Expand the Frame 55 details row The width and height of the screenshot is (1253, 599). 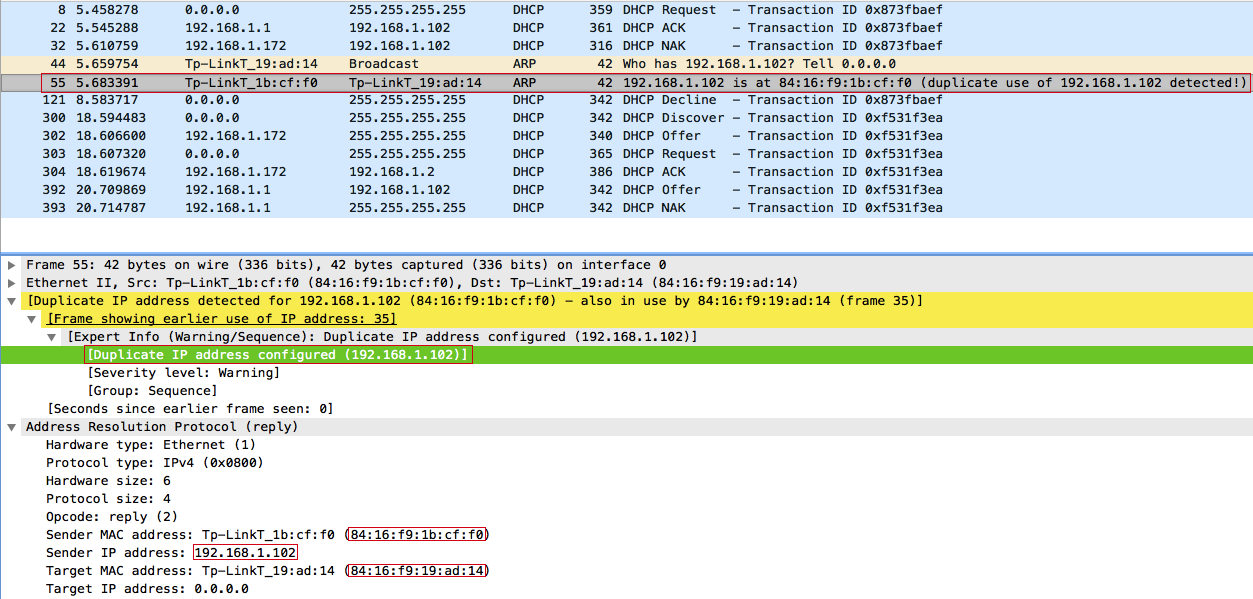(11, 265)
